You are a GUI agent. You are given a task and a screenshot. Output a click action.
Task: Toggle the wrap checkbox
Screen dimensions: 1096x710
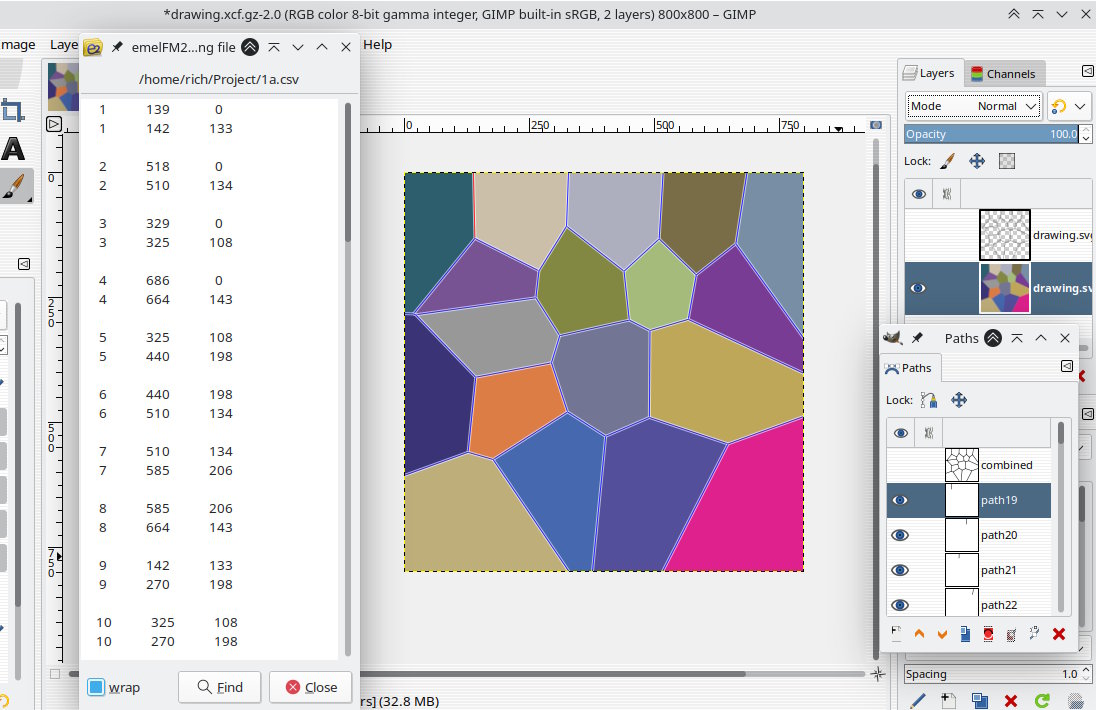click(96, 687)
